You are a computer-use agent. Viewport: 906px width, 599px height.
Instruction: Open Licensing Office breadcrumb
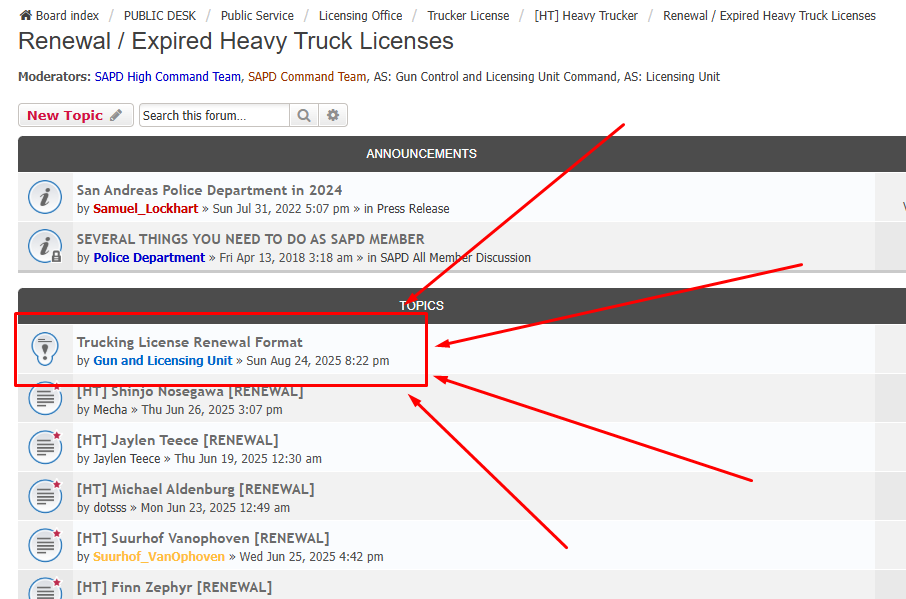click(361, 16)
